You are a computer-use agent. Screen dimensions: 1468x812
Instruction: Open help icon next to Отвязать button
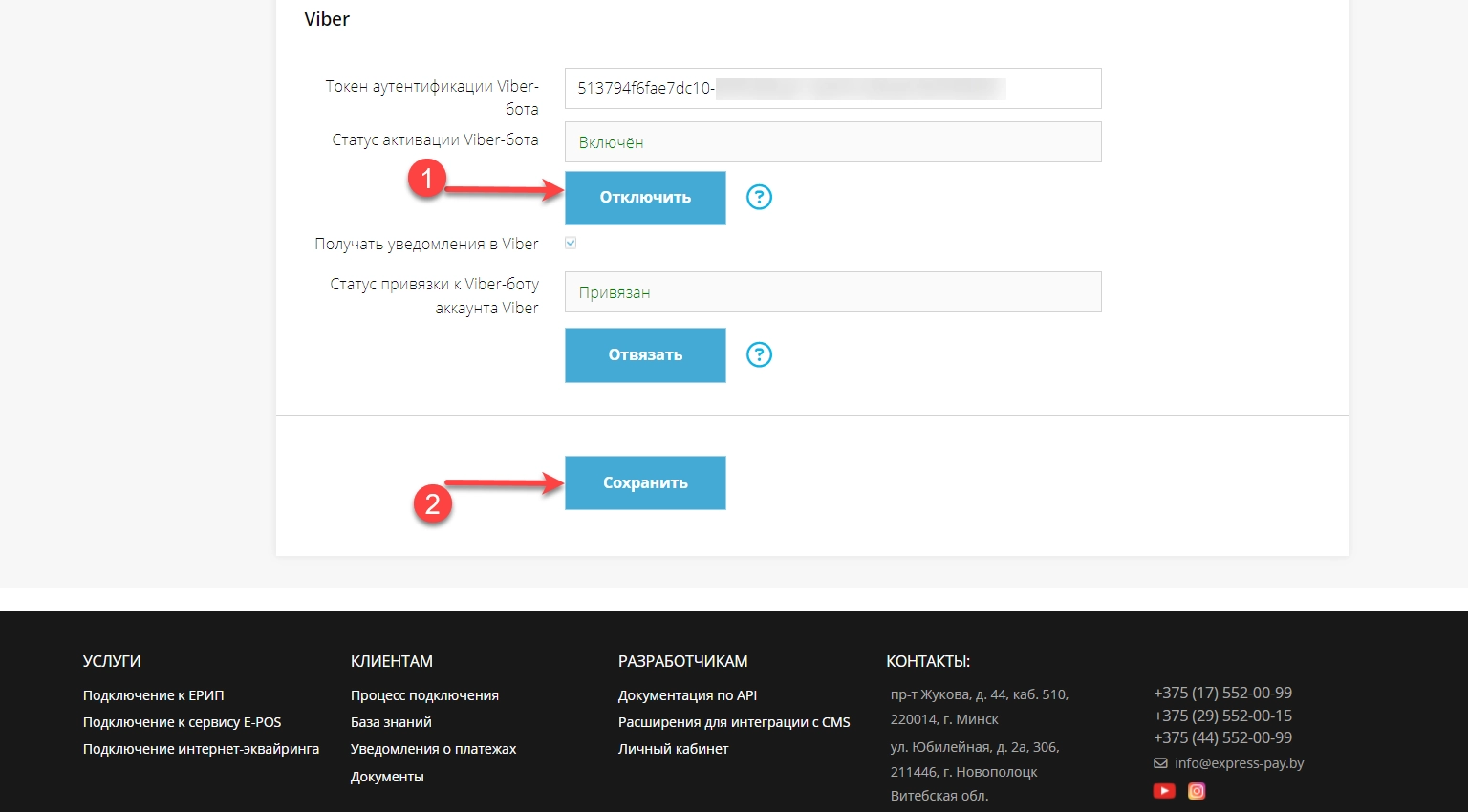[759, 354]
